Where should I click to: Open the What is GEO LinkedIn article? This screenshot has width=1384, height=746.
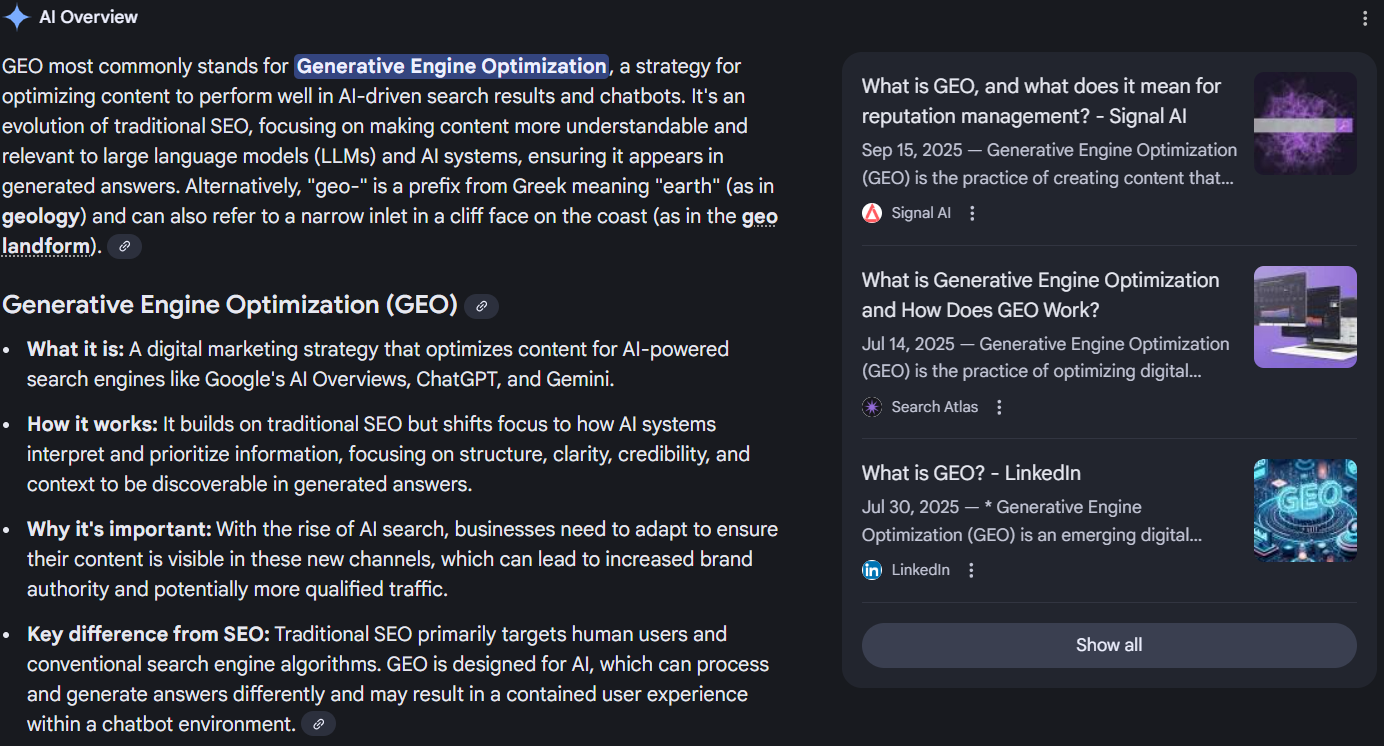pyautogui.click(x=971, y=472)
